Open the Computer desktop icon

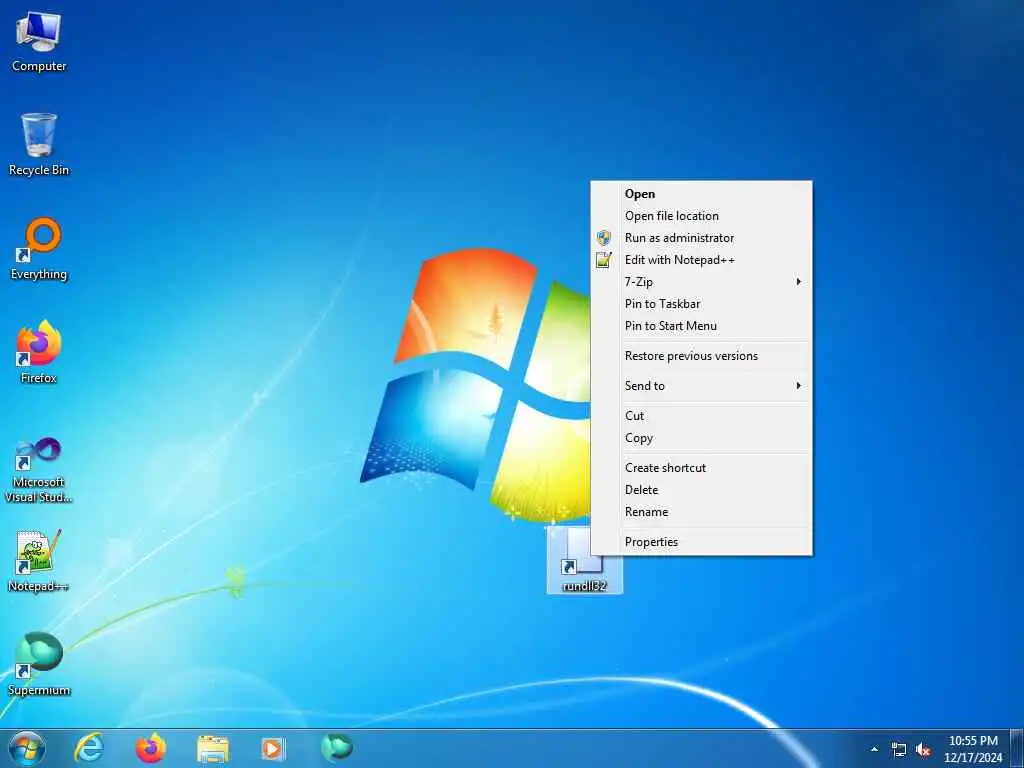point(39,42)
